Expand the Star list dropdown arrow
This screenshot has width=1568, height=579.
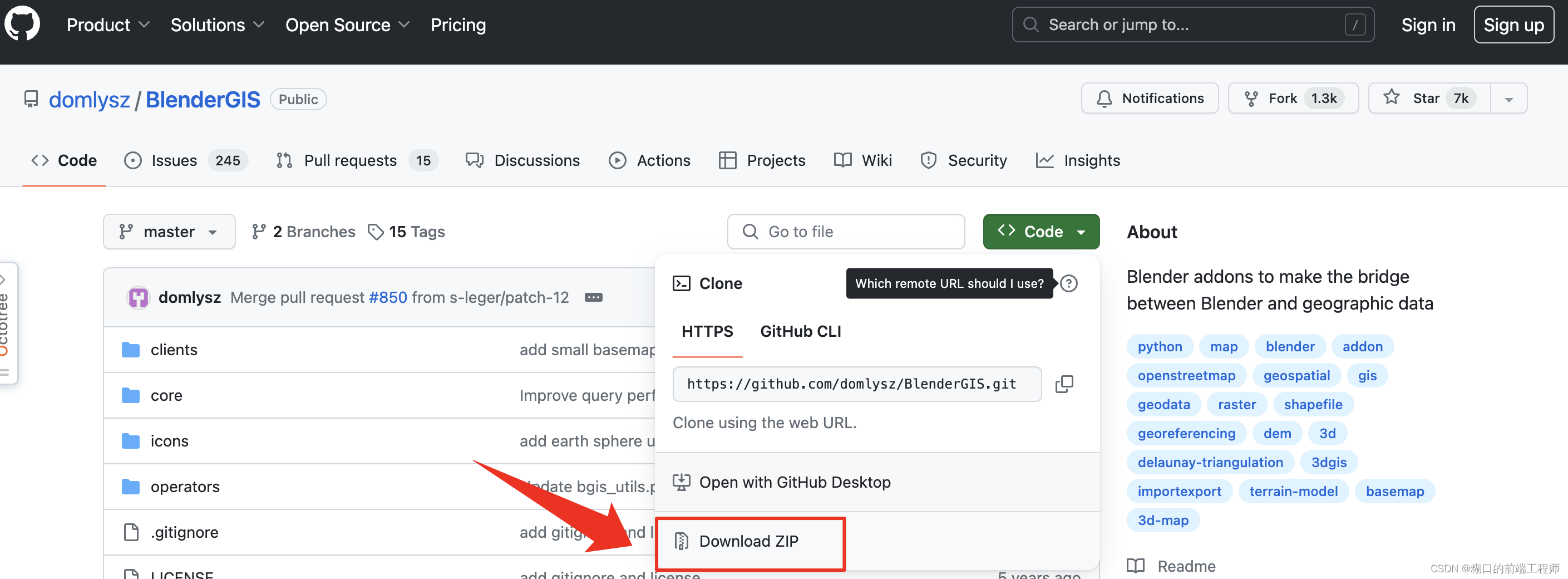click(x=1508, y=99)
